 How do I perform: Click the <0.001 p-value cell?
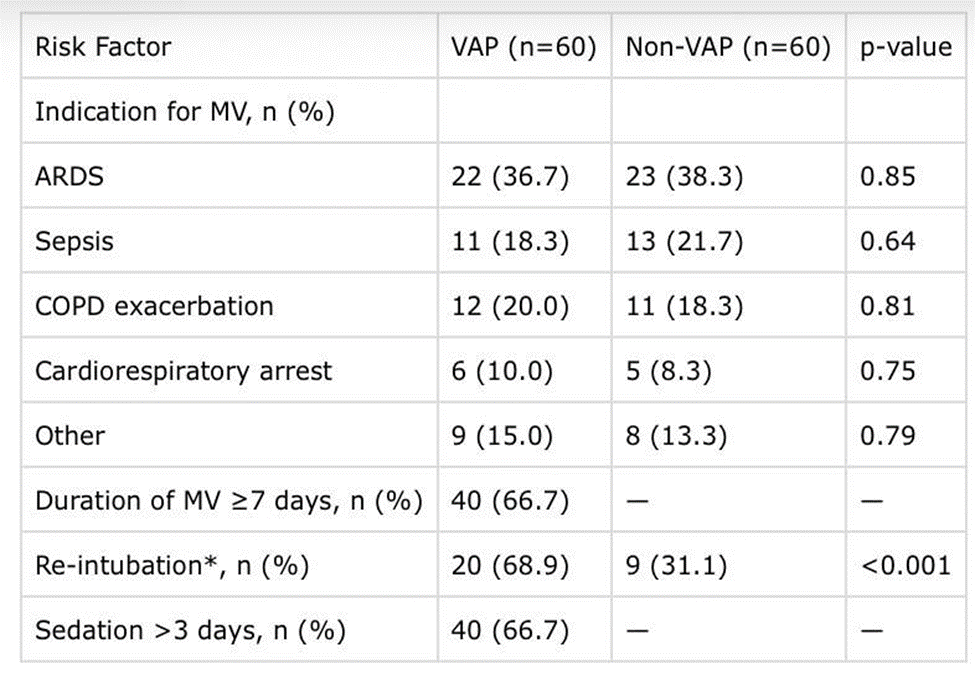(x=906, y=566)
